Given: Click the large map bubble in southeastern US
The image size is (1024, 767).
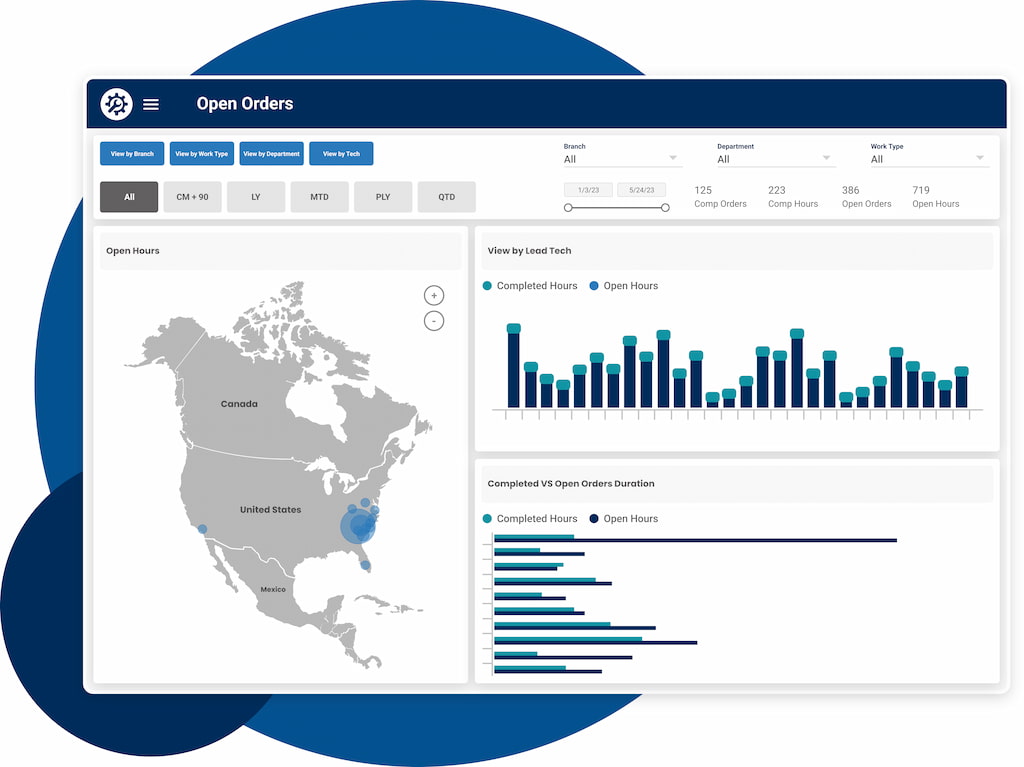Looking at the screenshot, I should [358, 526].
